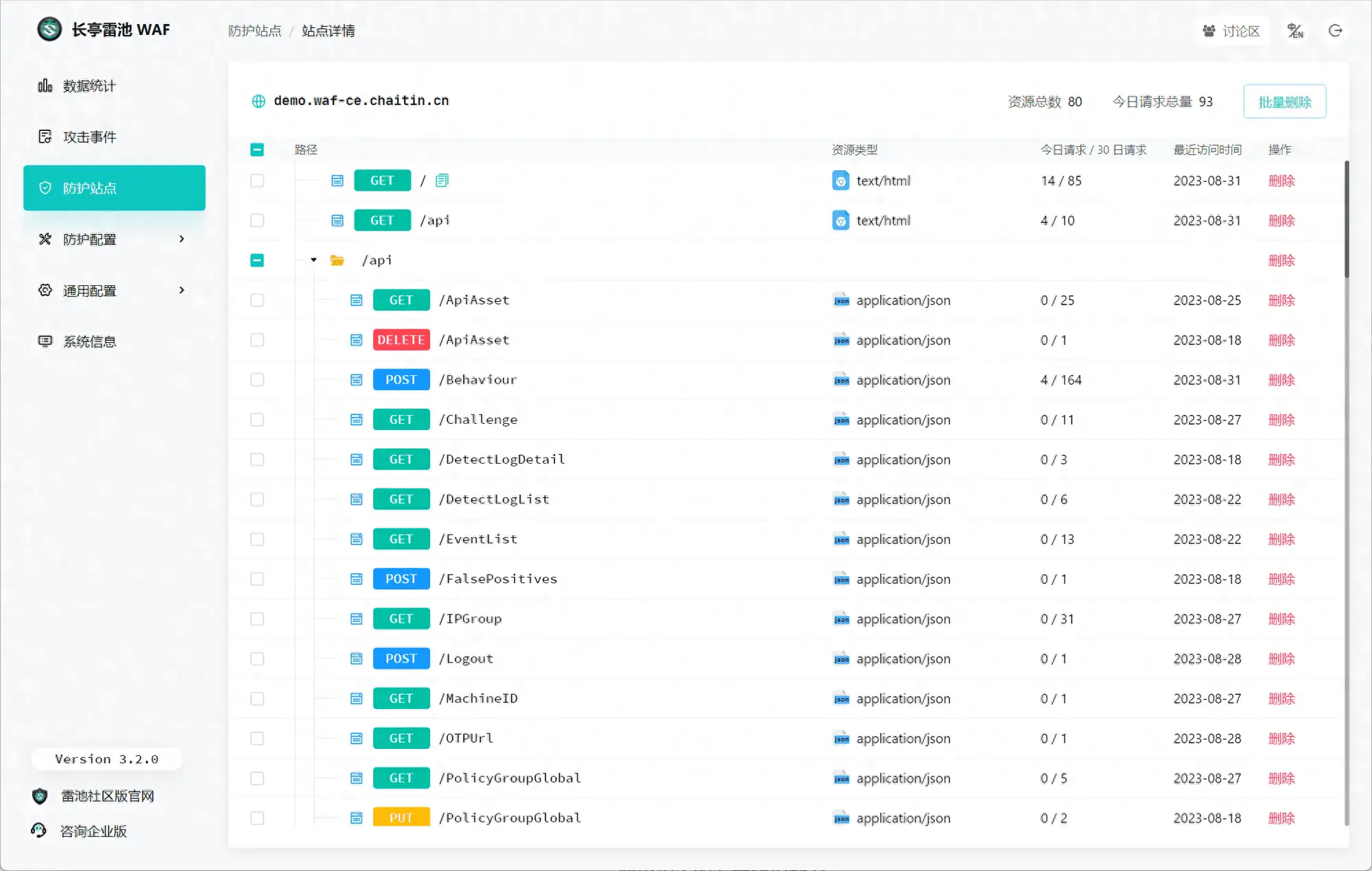1372x871 pixels.
Task: Click the language switch icon top right
Action: click(x=1295, y=30)
